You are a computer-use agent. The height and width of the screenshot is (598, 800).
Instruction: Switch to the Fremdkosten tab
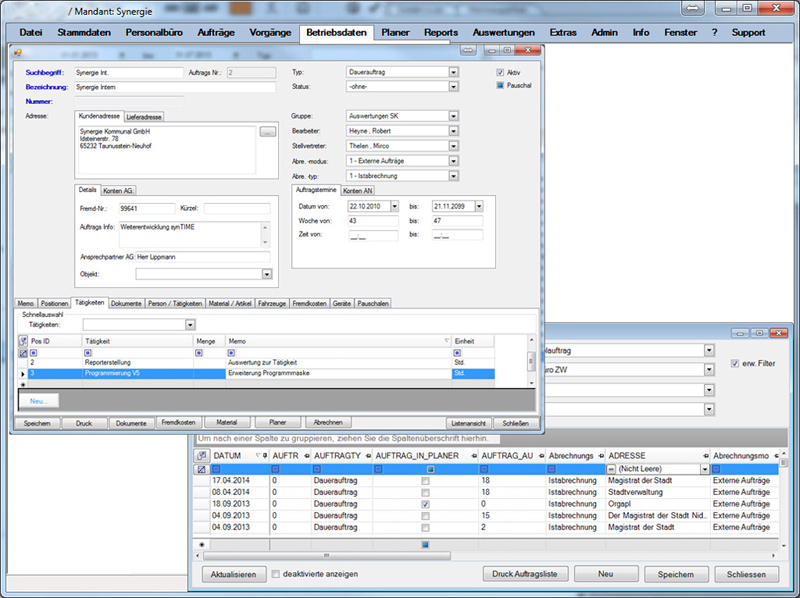point(307,303)
